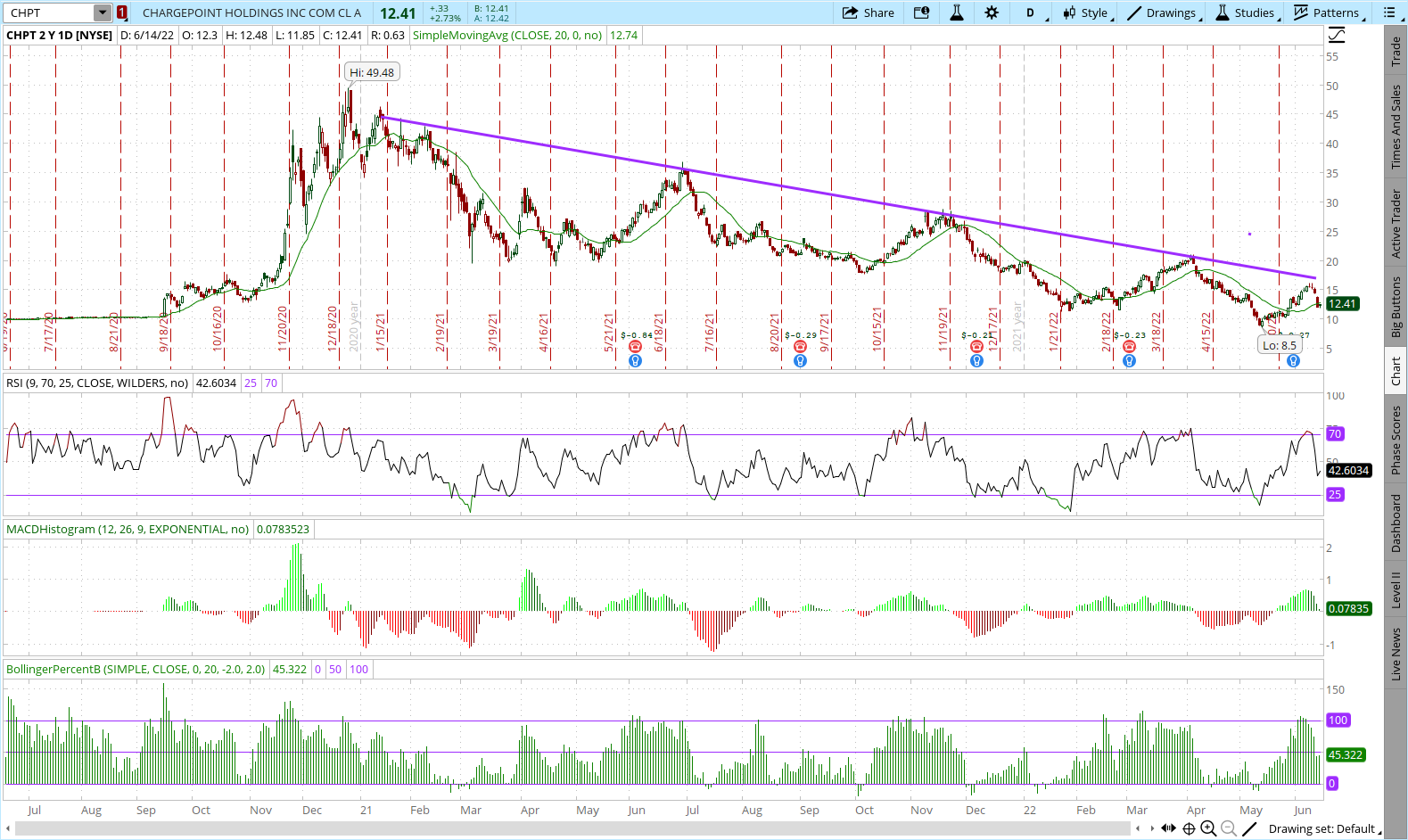
Task: Click the D timeframe button
Action: point(1030,12)
